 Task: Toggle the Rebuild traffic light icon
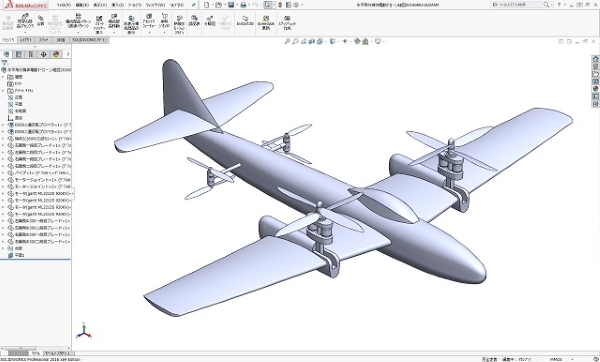pos(280,5)
